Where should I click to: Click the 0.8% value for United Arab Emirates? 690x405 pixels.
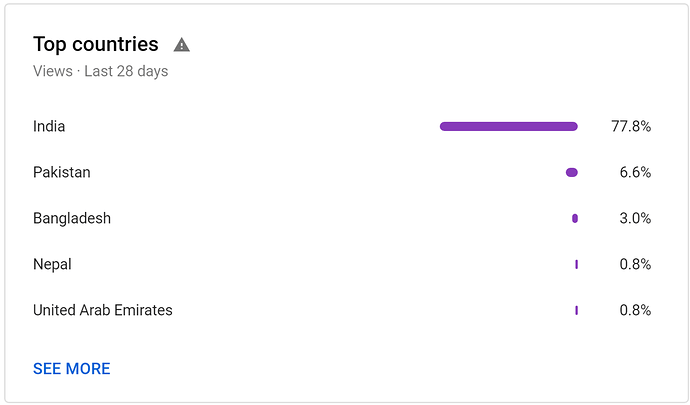click(635, 310)
